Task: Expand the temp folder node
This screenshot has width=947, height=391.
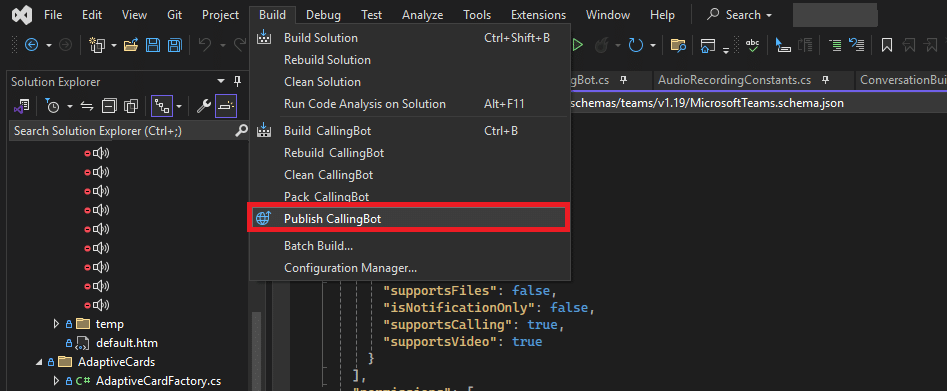Action: [x=57, y=324]
